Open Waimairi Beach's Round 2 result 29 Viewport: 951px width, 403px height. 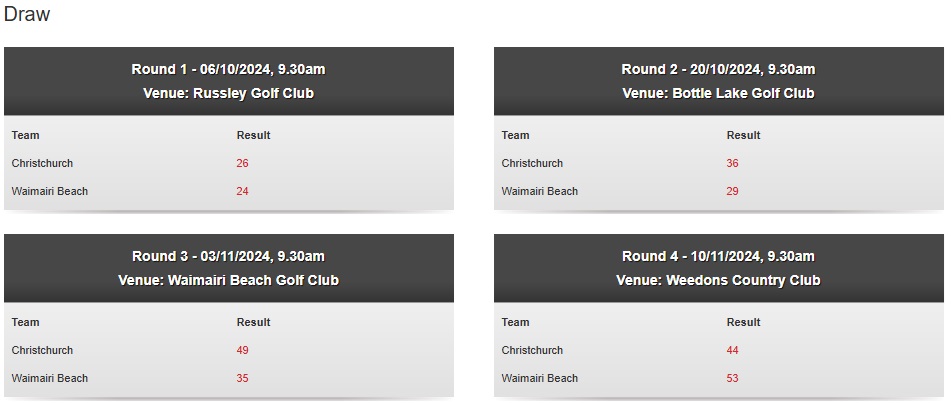click(733, 191)
